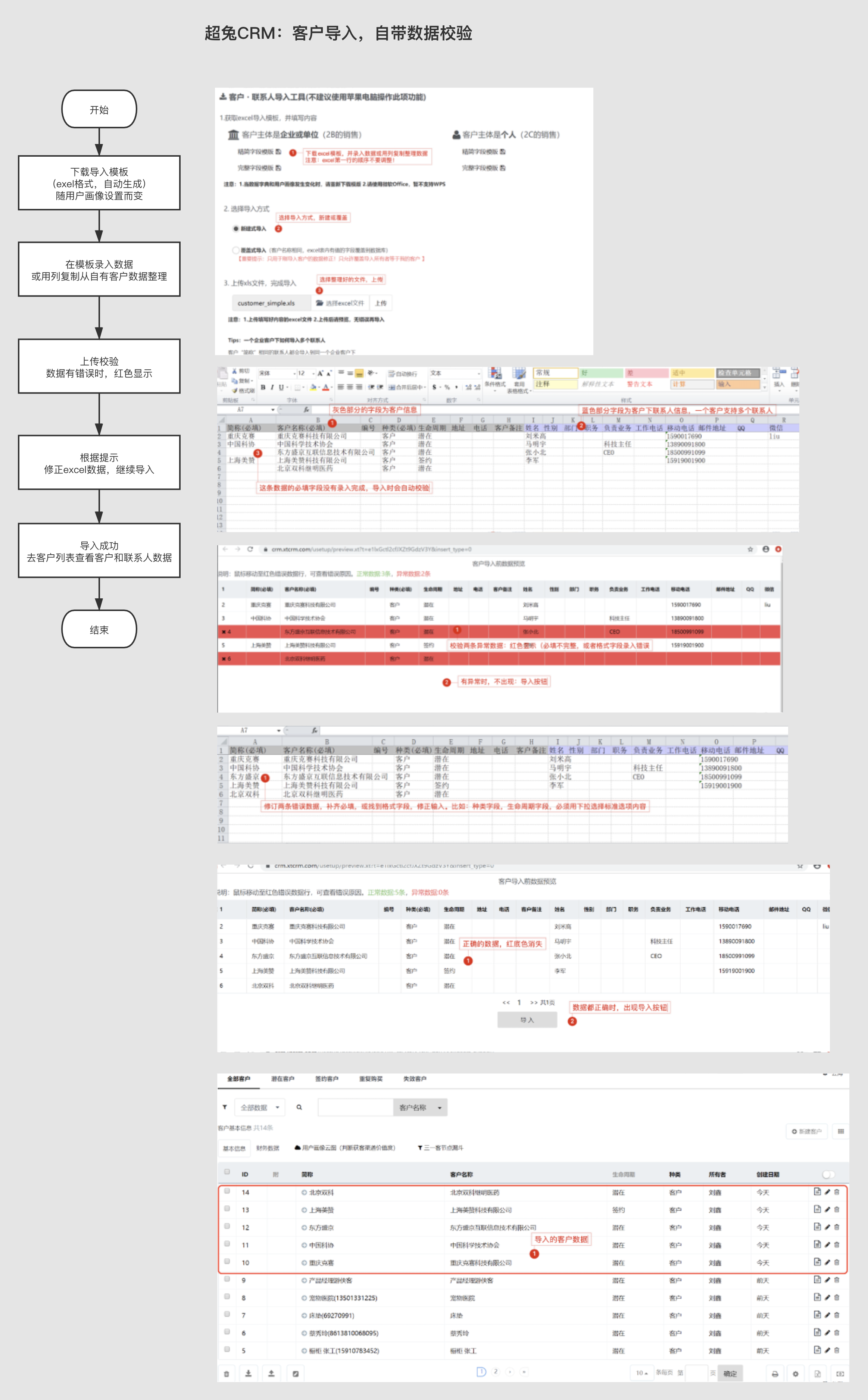Viewport: 868px width, 1400px height.
Task: Click the edit pencil for row 14
Action: coord(827,1192)
